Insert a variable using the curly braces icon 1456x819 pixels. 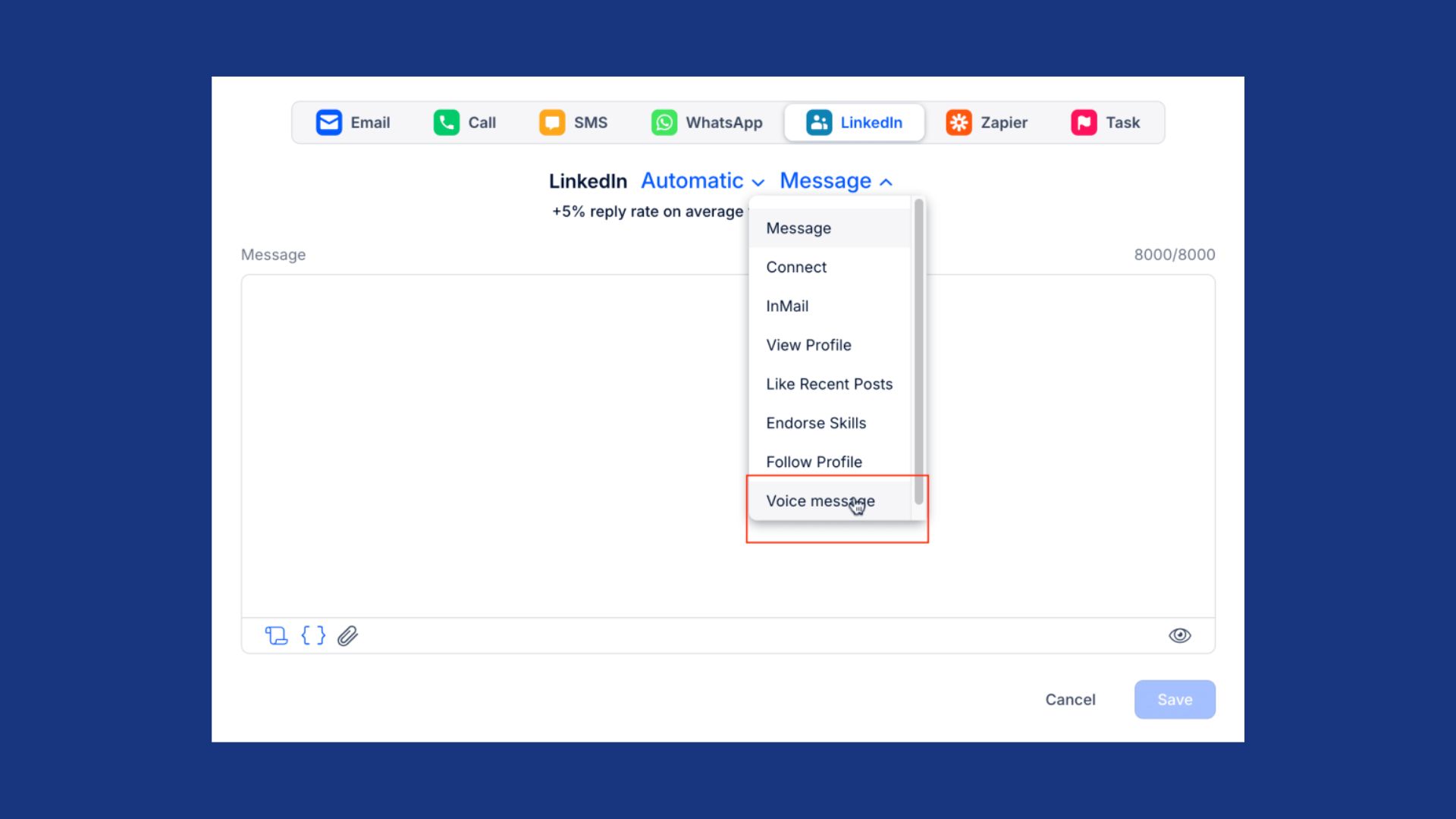[x=312, y=635]
